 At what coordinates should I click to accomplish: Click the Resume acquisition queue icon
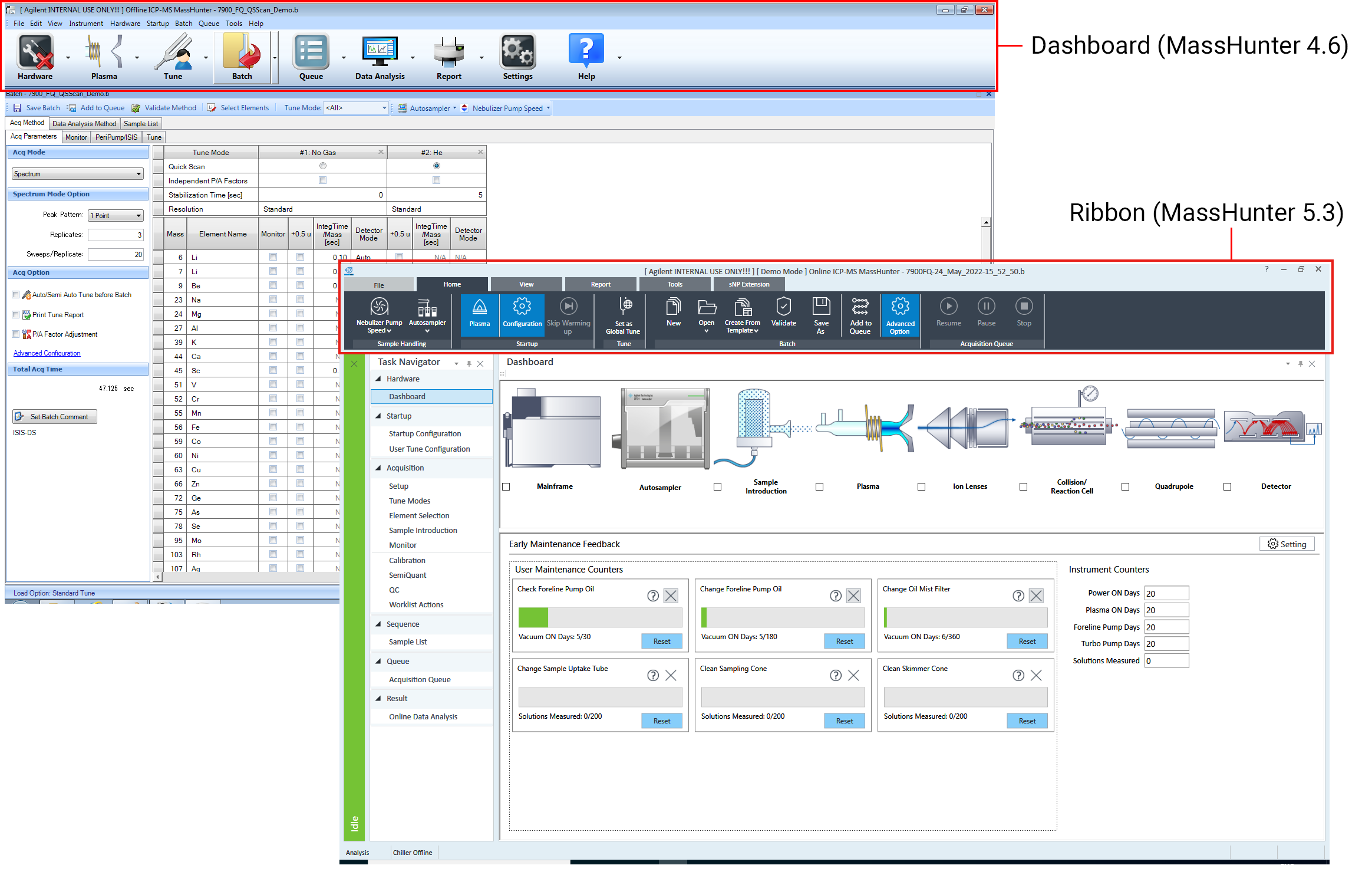(949, 312)
